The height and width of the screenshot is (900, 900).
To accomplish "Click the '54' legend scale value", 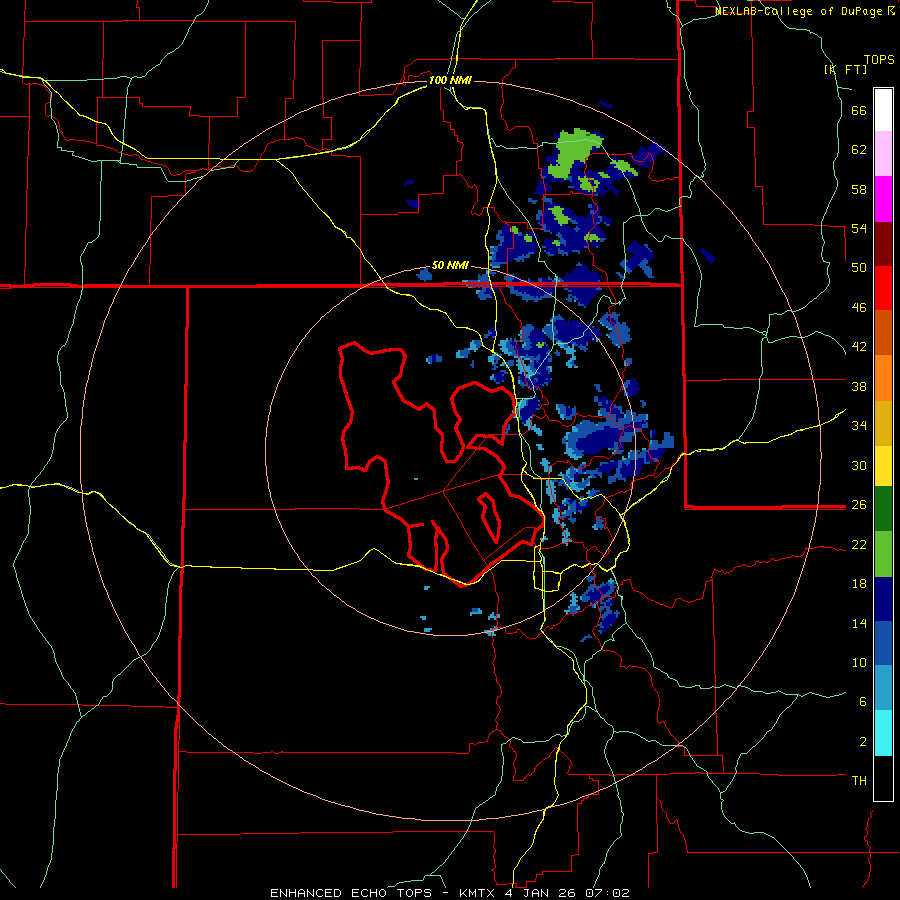I will tap(859, 228).
